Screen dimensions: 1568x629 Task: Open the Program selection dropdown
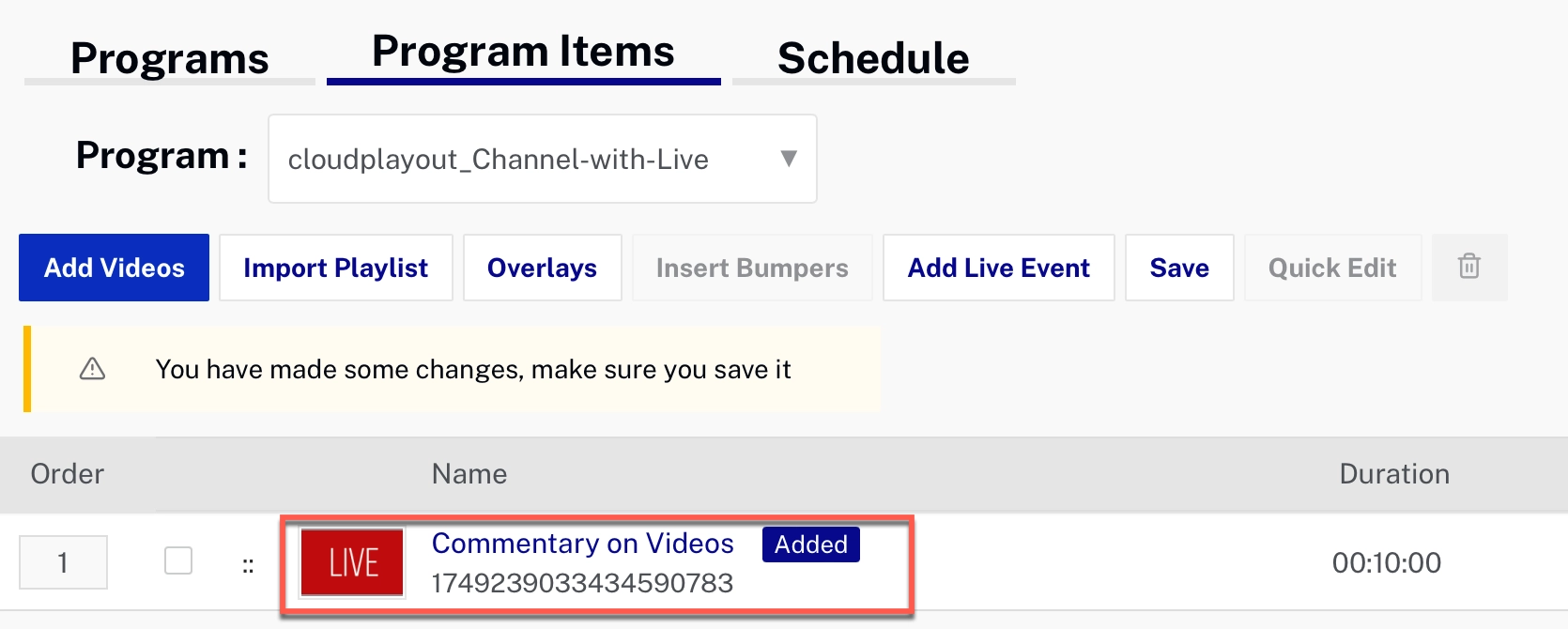tap(543, 159)
